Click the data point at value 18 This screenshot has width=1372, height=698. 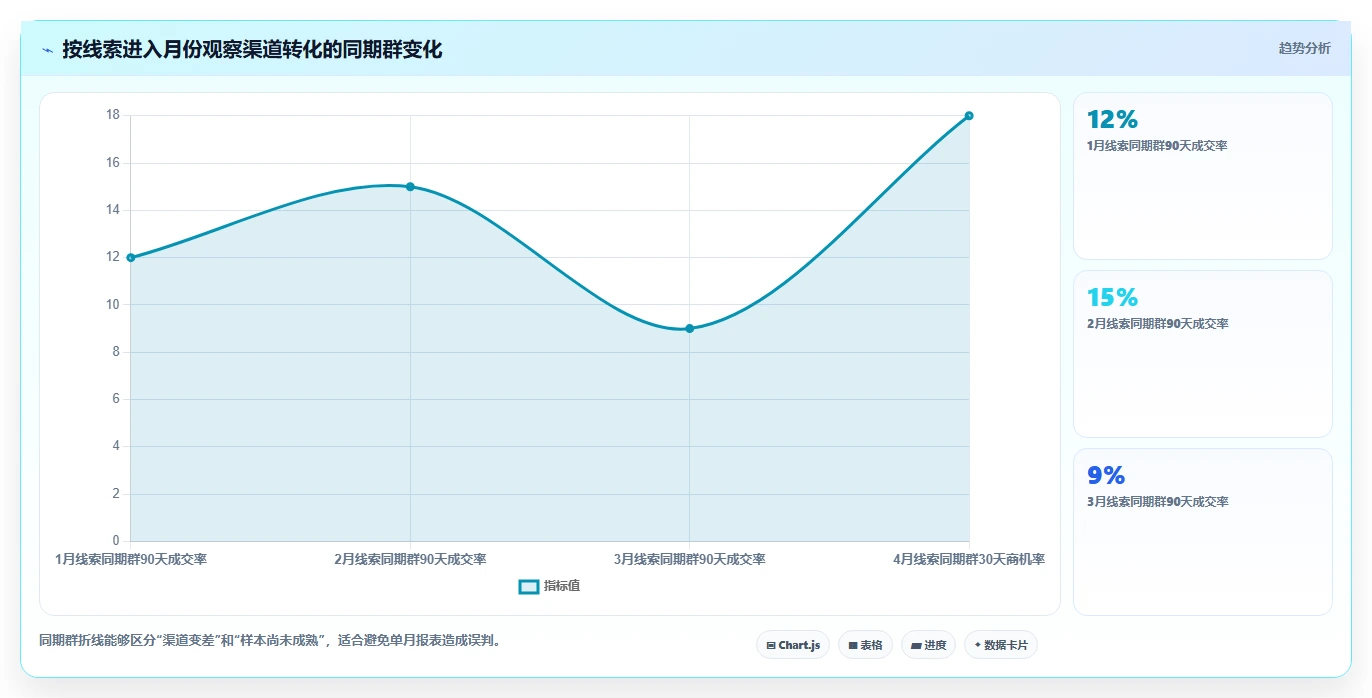pos(969,116)
